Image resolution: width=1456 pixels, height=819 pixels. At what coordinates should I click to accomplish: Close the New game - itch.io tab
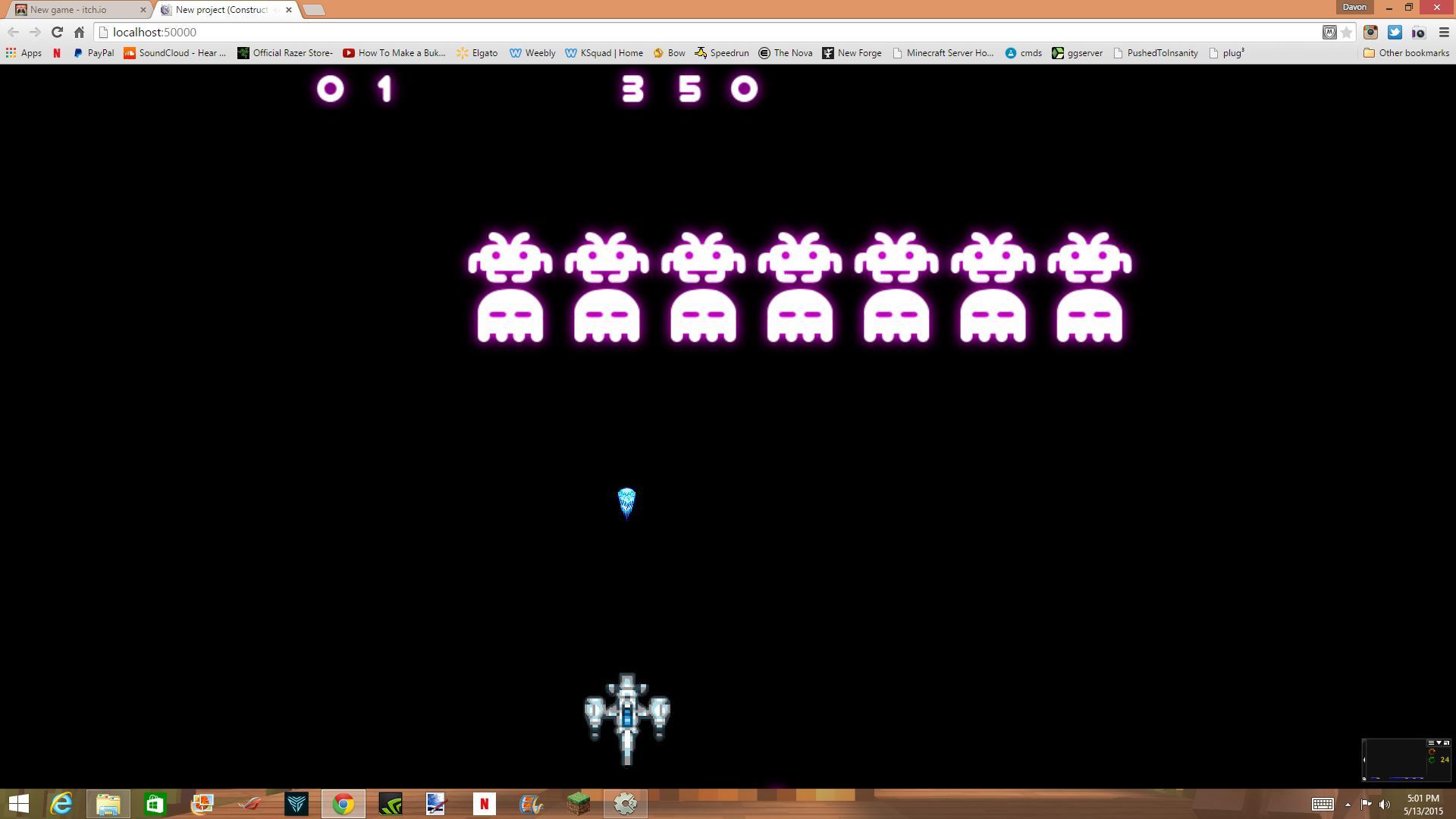tap(143, 10)
